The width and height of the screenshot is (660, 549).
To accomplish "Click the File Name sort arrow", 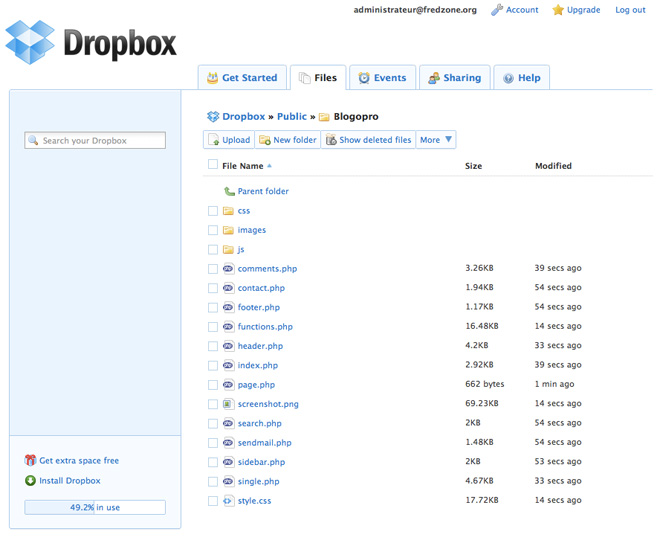I will click(x=269, y=166).
